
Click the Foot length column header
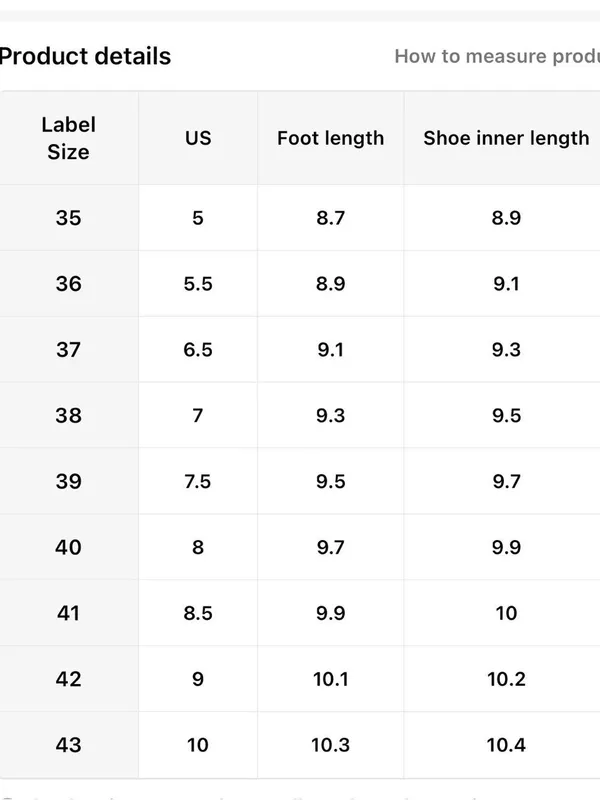pyautogui.click(x=331, y=138)
